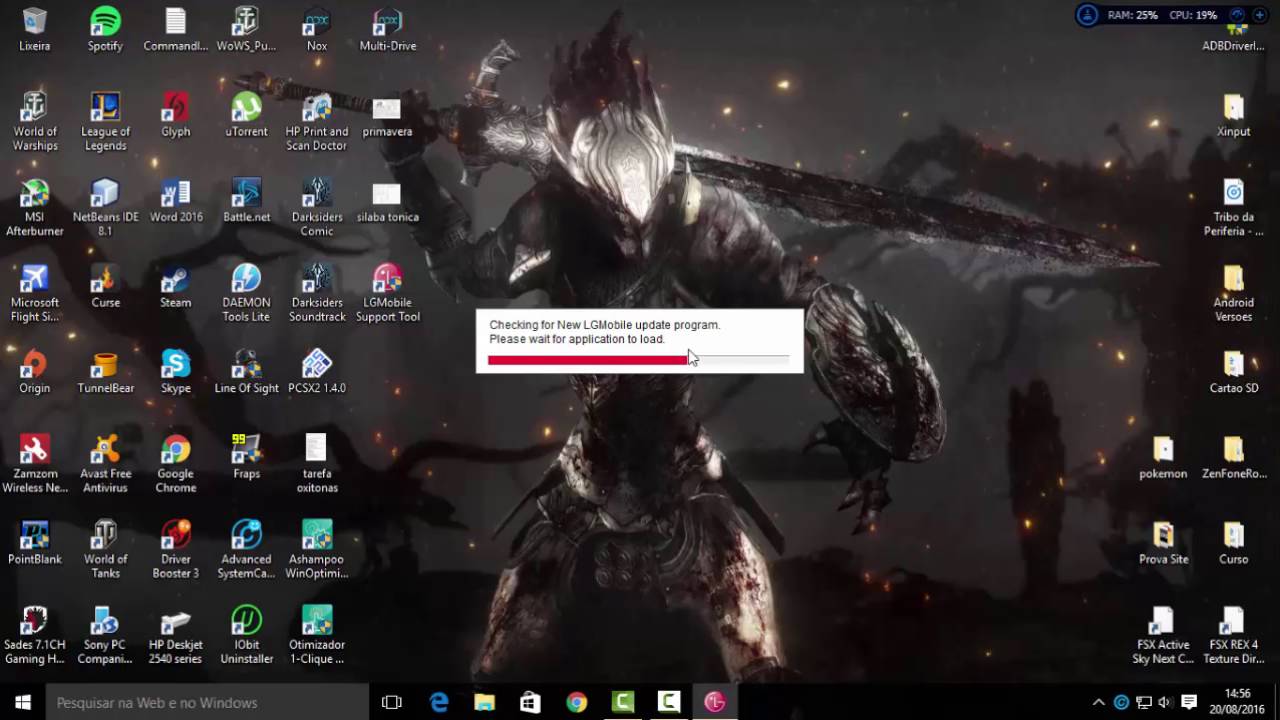Open World of Tanks shortcut
The width and height of the screenshot is (1280, 720).
105,550
